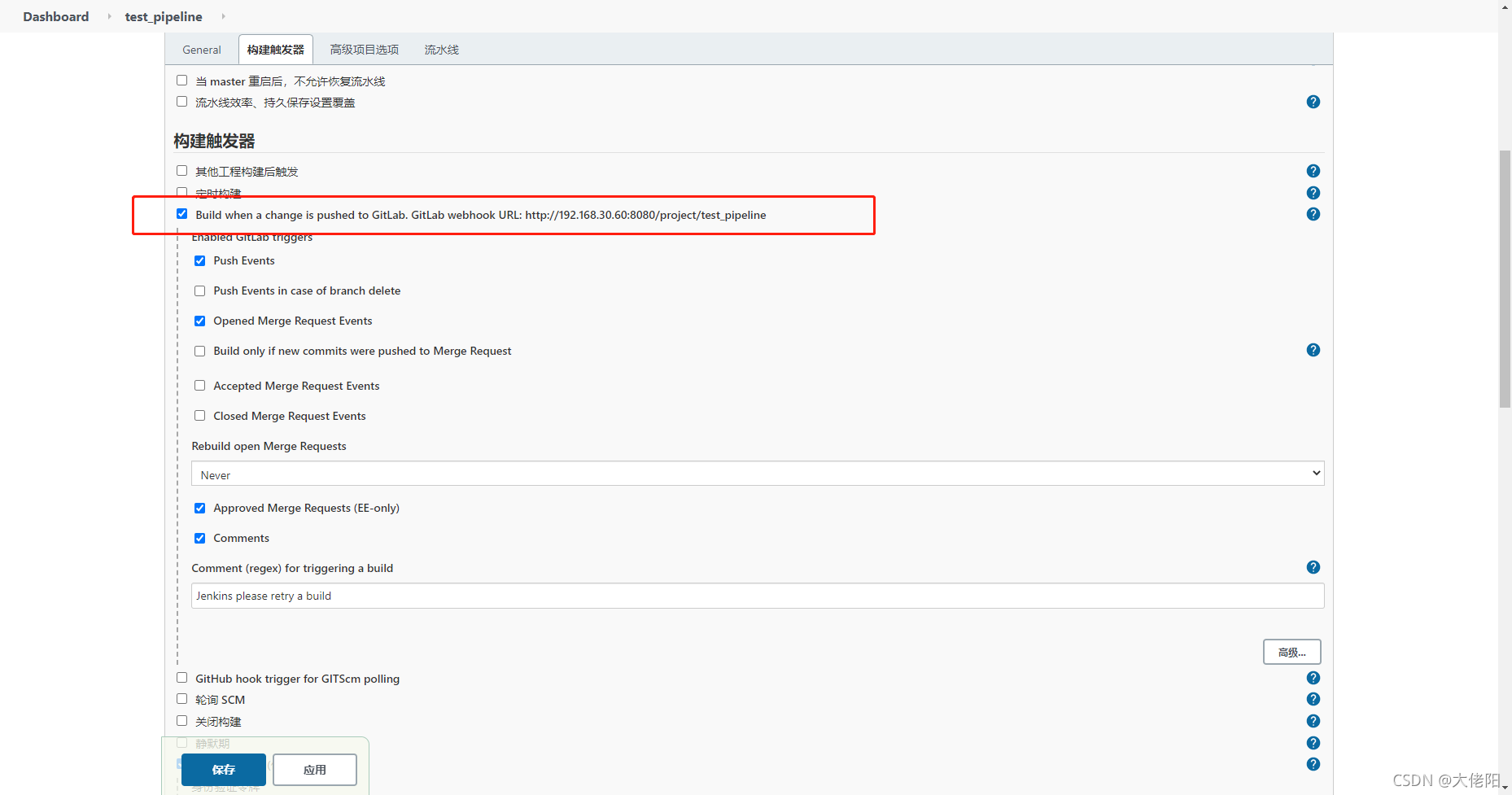Viewport: 1512px width, 795px height.
Task: Open help icon for 关闭构建
Action: tap(1313, 721)
